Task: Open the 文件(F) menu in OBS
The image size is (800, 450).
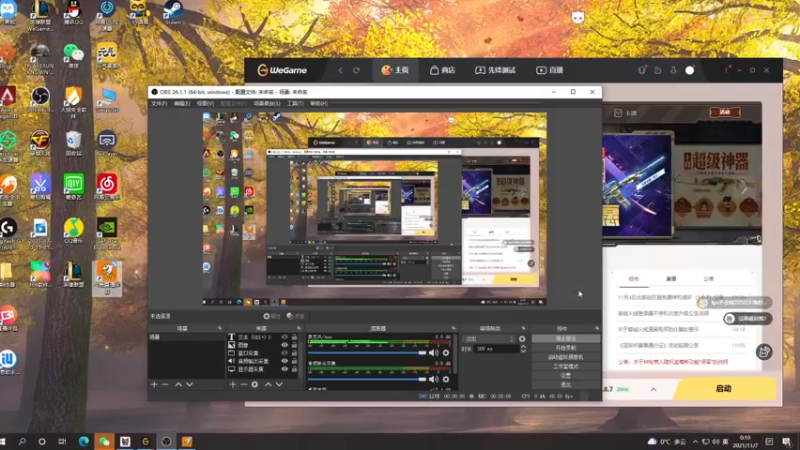Action: [x=159, y=104]
